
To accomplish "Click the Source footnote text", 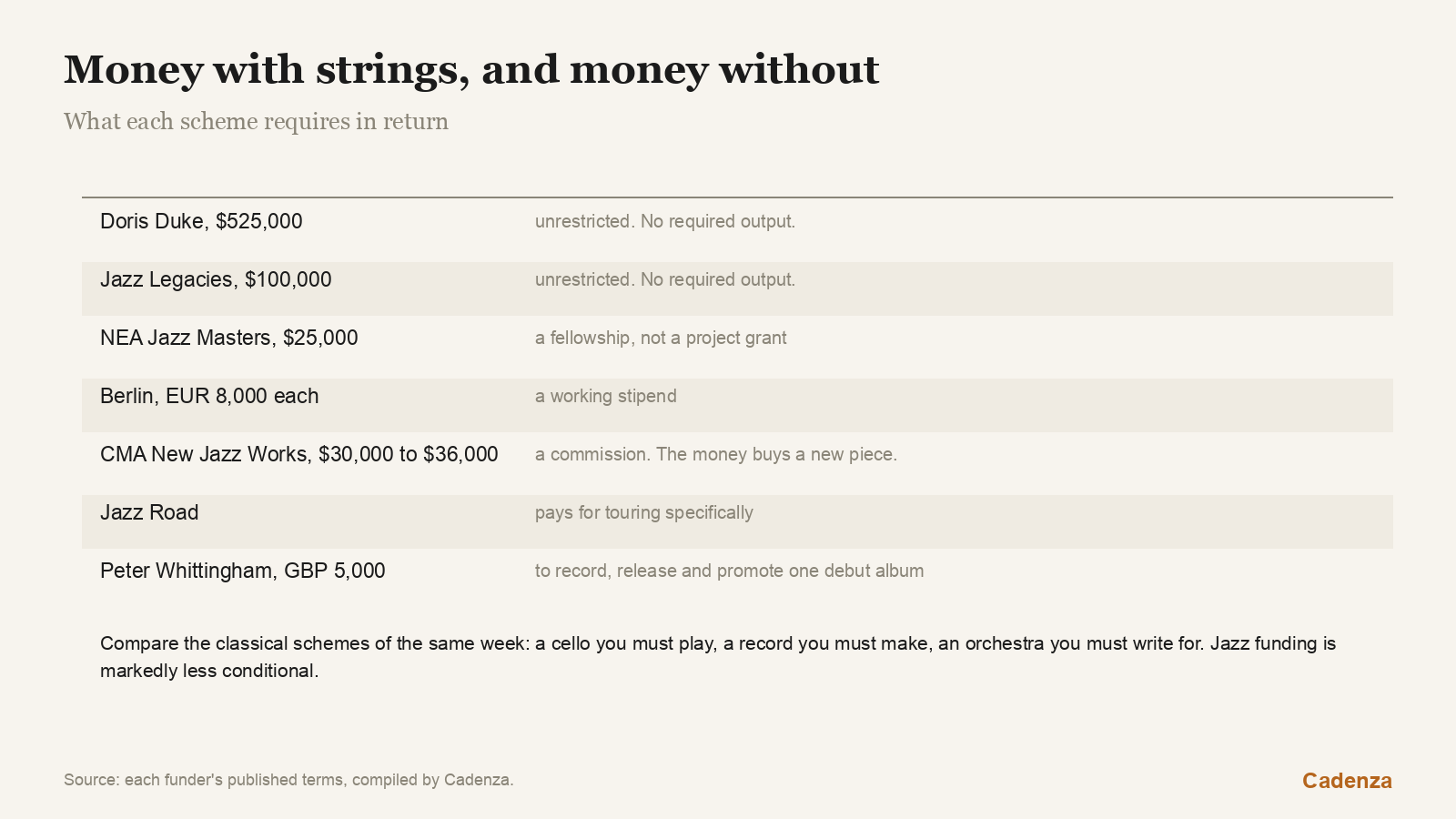I will 288,780.
